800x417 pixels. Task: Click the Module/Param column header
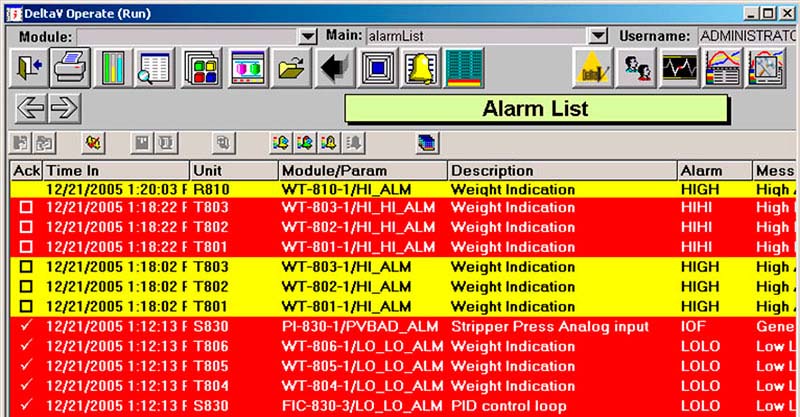point(362,170)
